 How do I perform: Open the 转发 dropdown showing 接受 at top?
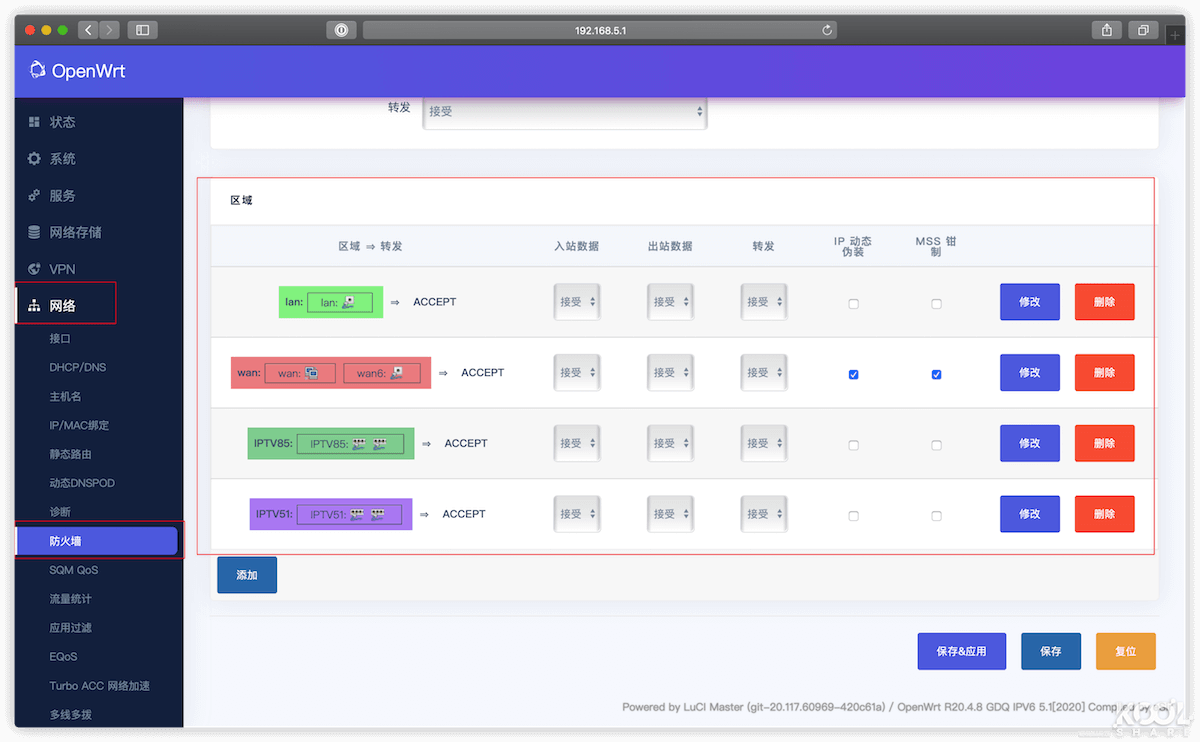564,112
